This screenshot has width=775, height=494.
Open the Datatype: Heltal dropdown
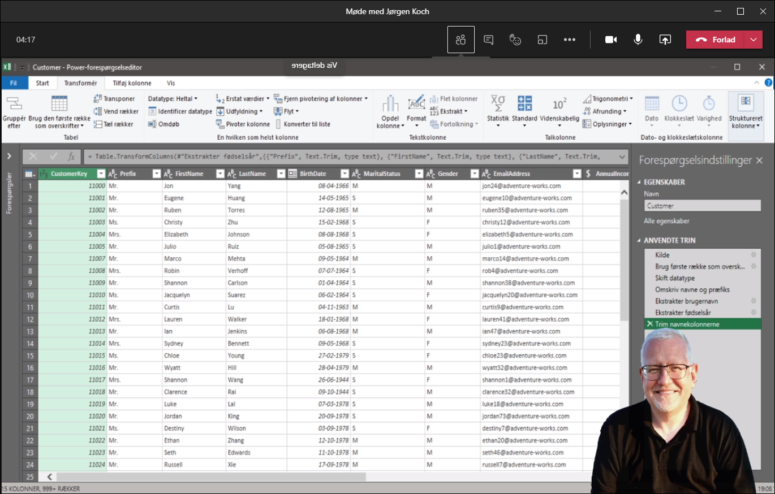(172, 98)
